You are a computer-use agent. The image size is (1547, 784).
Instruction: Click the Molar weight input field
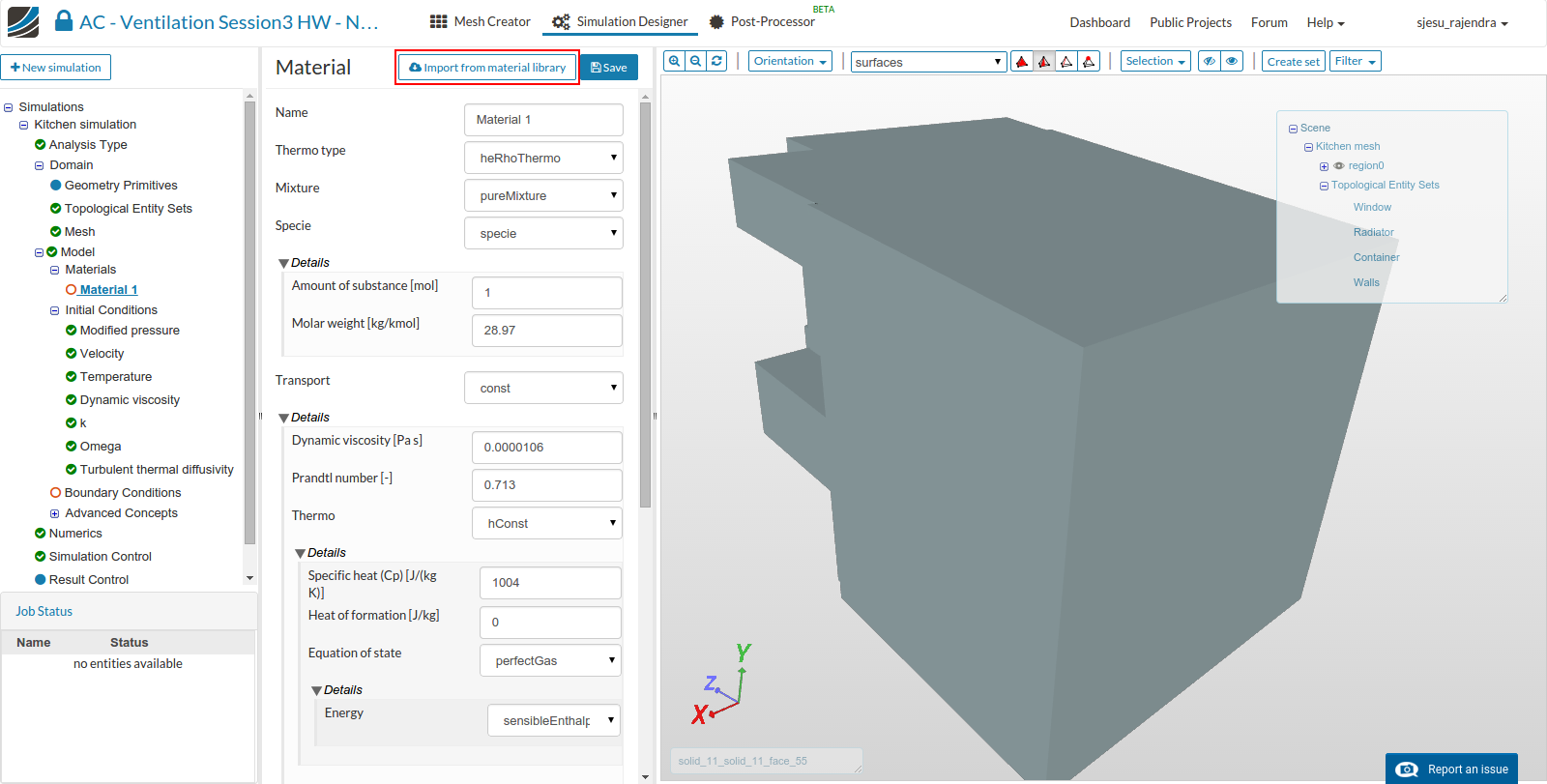[547, 331]
